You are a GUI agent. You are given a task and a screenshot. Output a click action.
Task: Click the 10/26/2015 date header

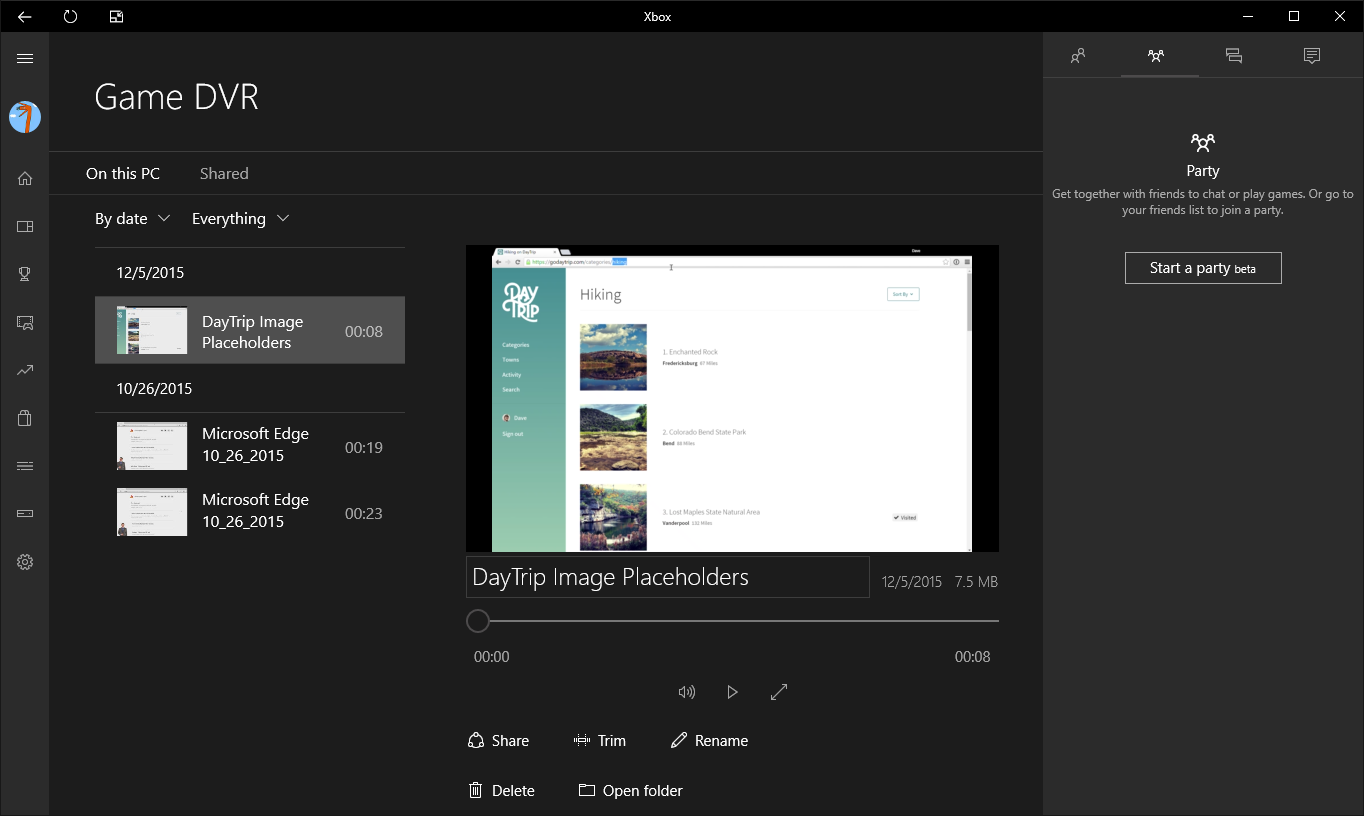[x=154, y=389]
